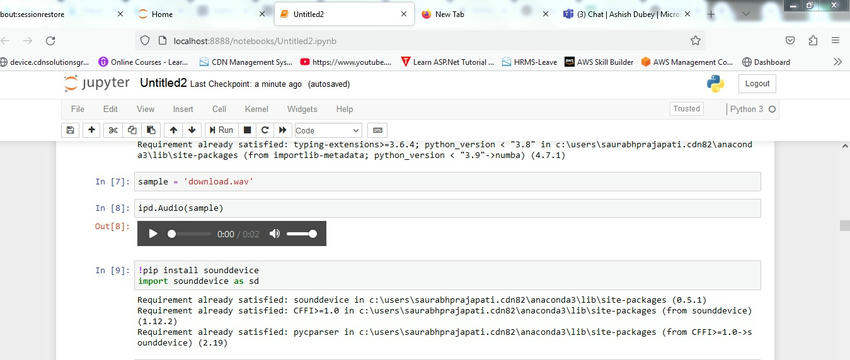
Task: Click the pip install sounddevice cell
Action: click(x=447, y=275)
